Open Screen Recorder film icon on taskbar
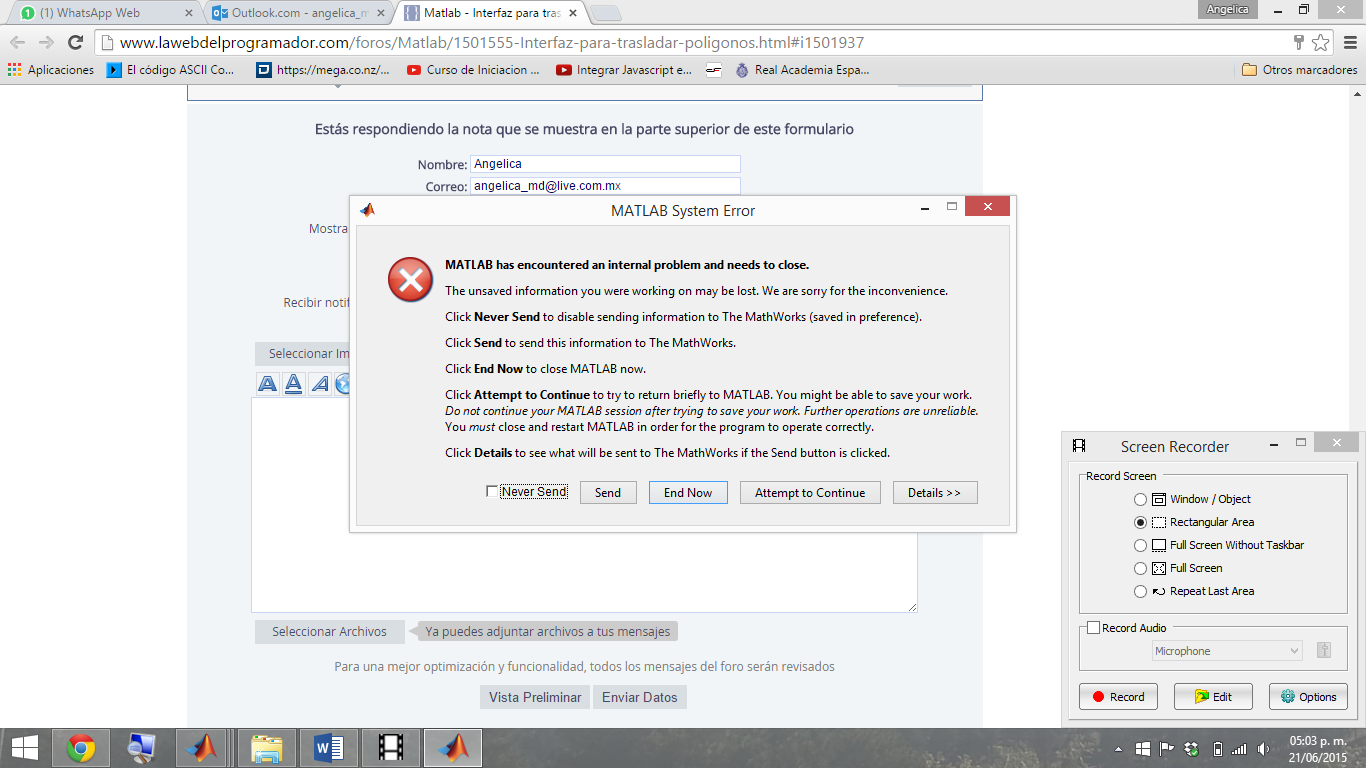 click(x=391, y=748)
